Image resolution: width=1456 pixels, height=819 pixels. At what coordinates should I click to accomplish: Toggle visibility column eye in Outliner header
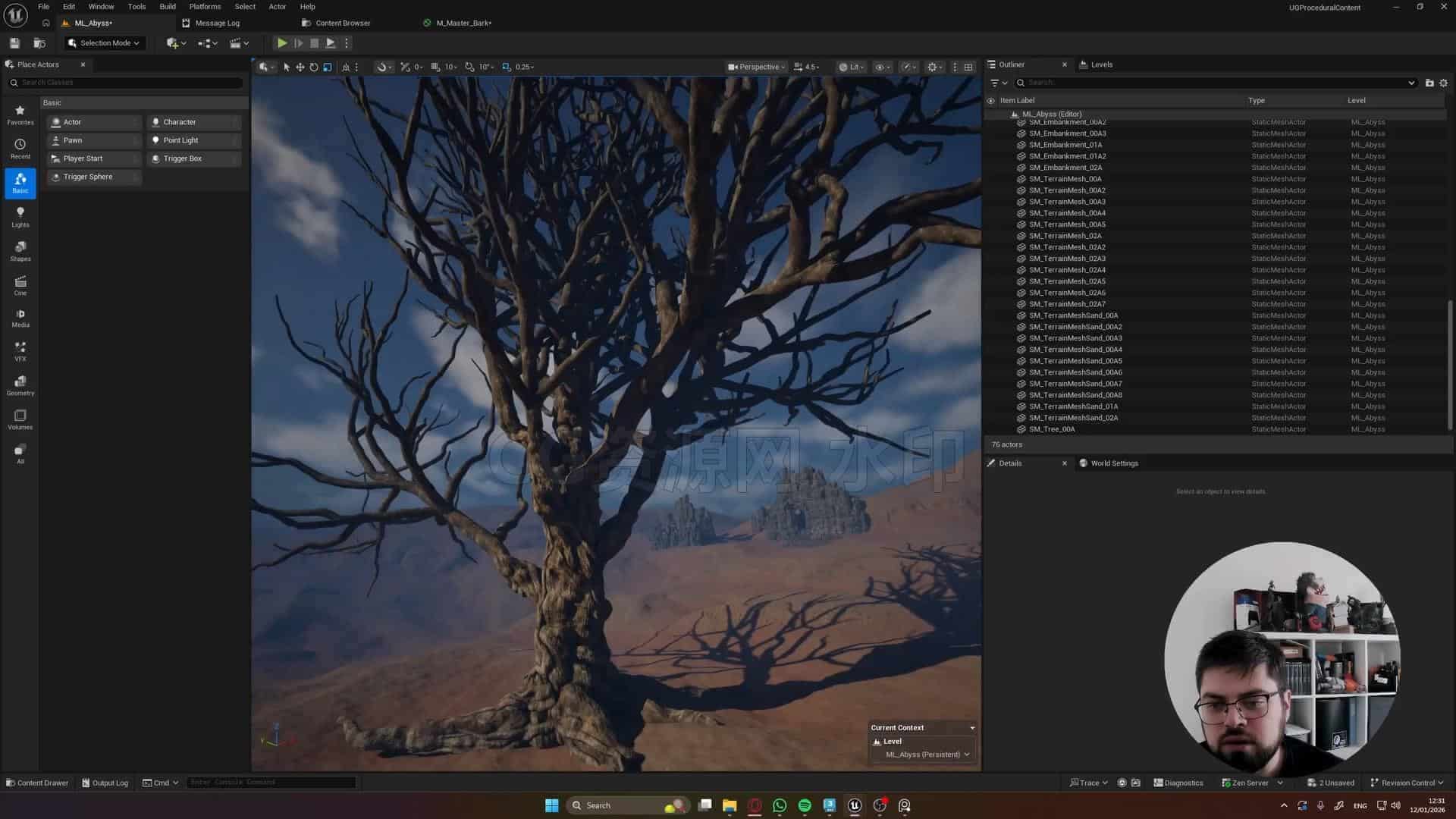[x=990, y=100]
